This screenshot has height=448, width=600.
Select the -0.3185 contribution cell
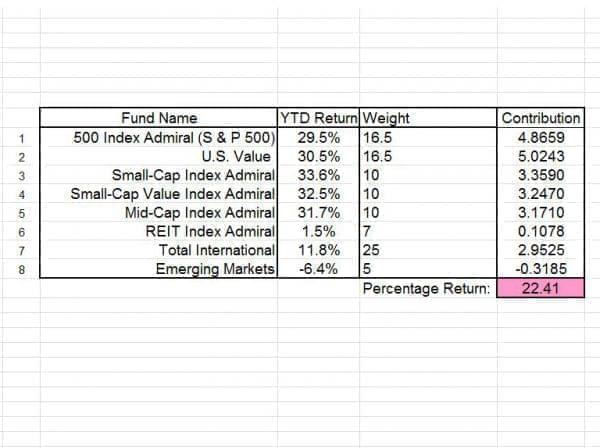541,269
